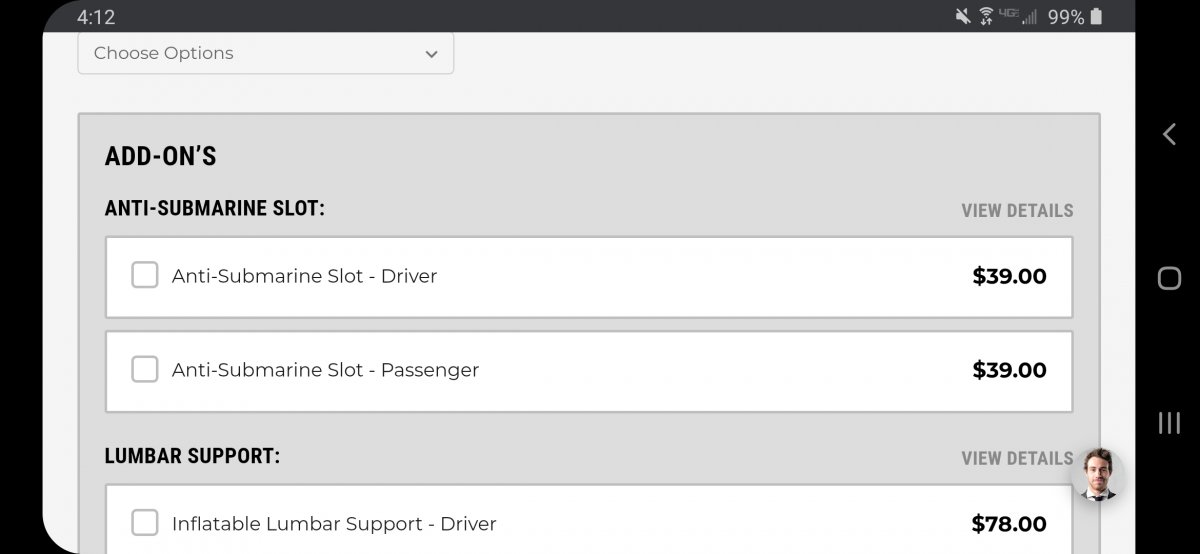
Task: Click the $39.00 price in the Driver row
Action: click(x=1009, y=276)
